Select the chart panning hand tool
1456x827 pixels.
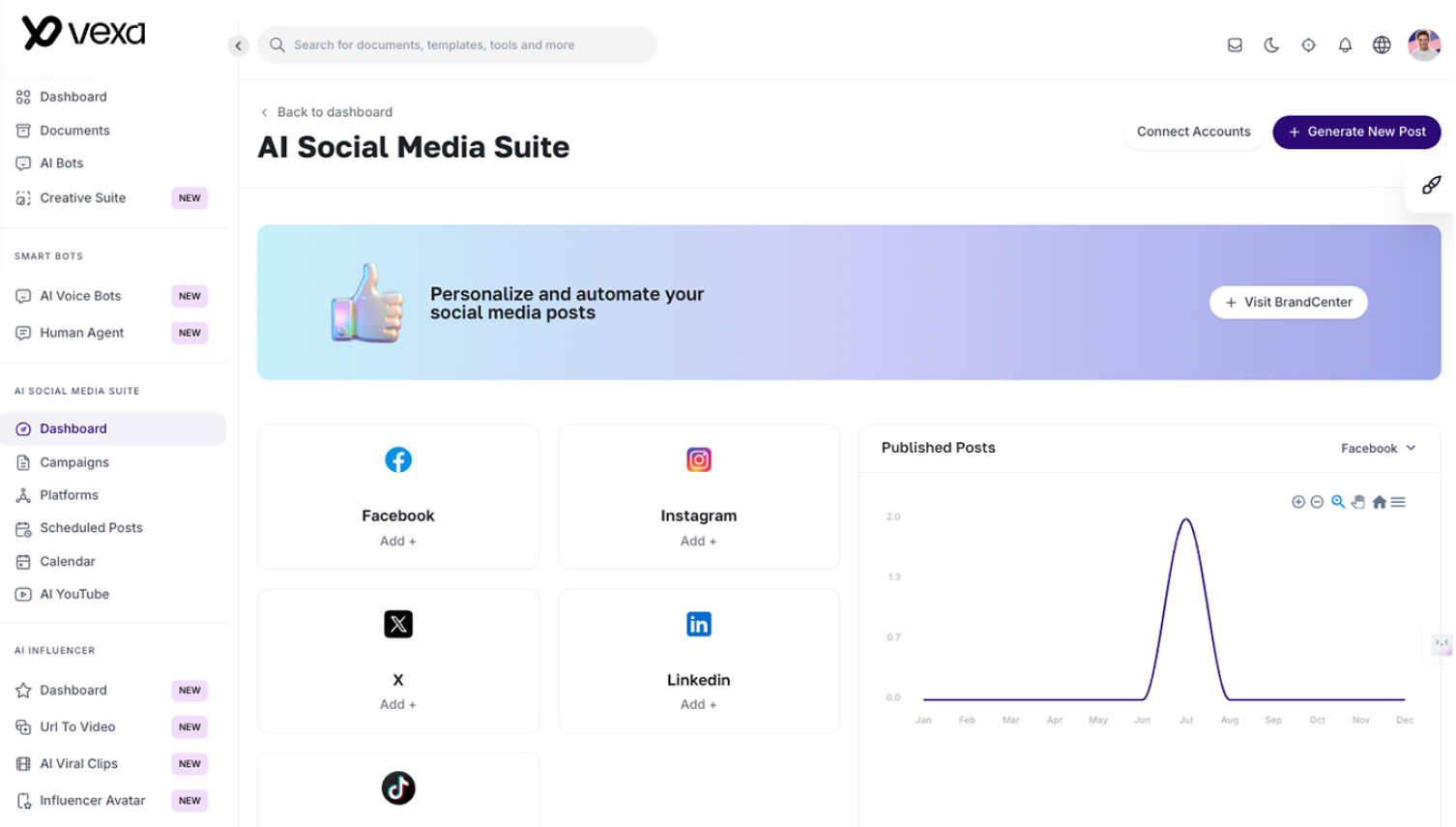coord(1358,502)
